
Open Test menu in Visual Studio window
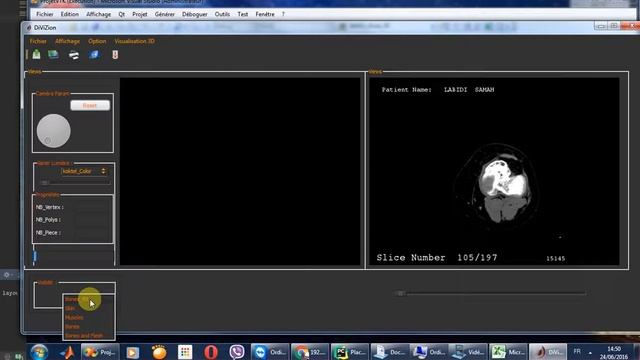click(x=242, y=14)
